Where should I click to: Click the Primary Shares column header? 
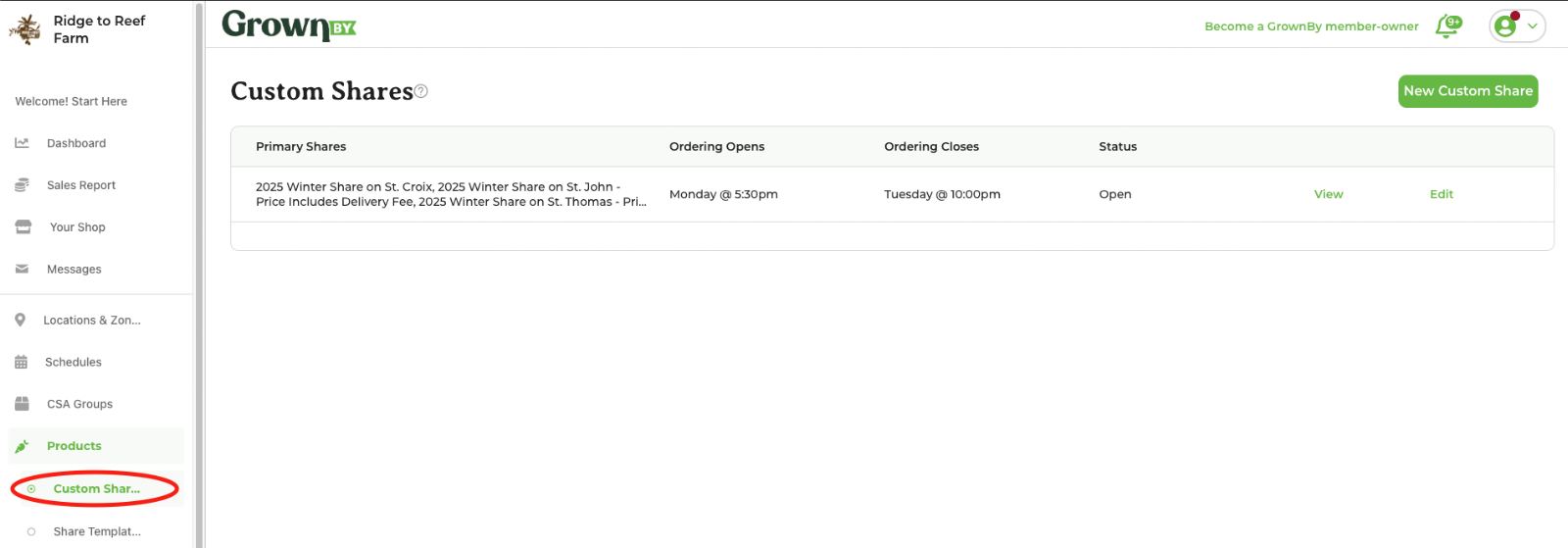point(301,147)
